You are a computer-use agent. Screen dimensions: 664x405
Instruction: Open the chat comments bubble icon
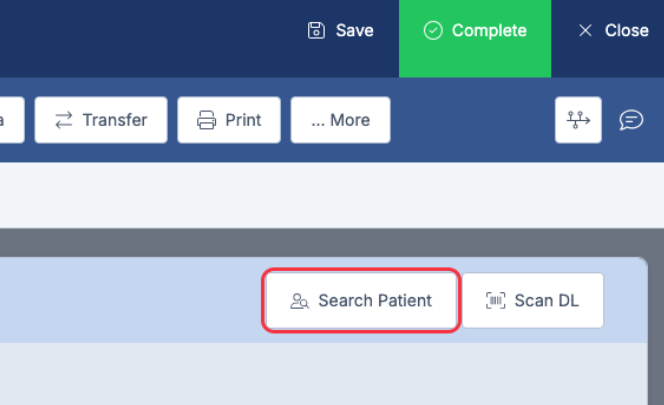point(631,120)
